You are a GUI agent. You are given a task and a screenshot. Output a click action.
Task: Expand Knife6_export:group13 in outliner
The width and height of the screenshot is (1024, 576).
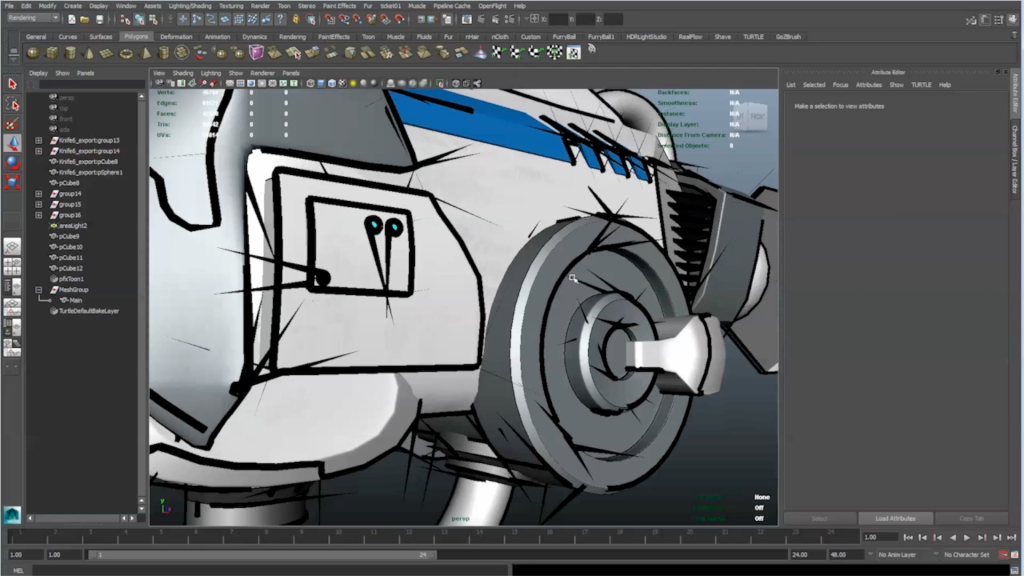point(39,140)
